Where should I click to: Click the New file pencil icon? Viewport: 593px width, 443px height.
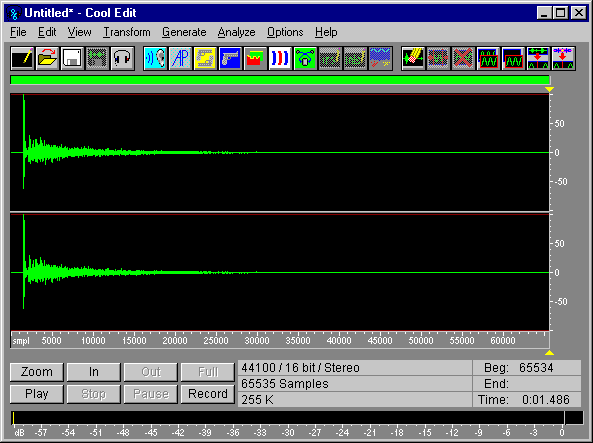click(x=22, y=59)
